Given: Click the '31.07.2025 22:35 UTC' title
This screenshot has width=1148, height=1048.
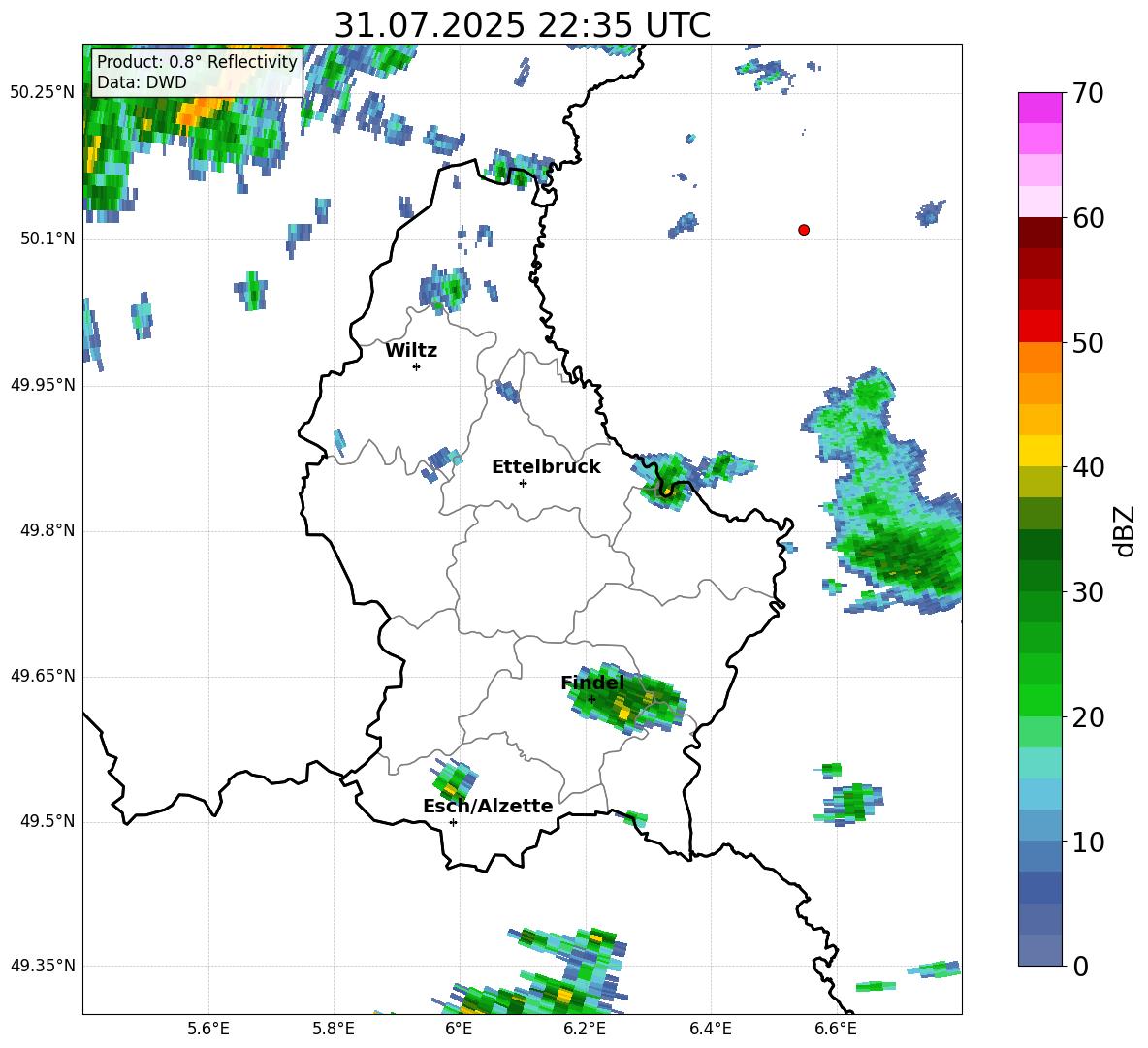Looking at the screenshot, I should tap(523, 25).
